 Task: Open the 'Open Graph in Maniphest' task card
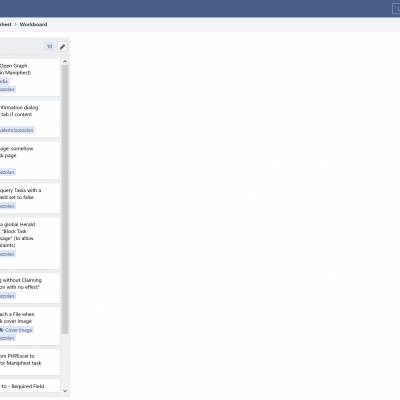tap(30, 78)
